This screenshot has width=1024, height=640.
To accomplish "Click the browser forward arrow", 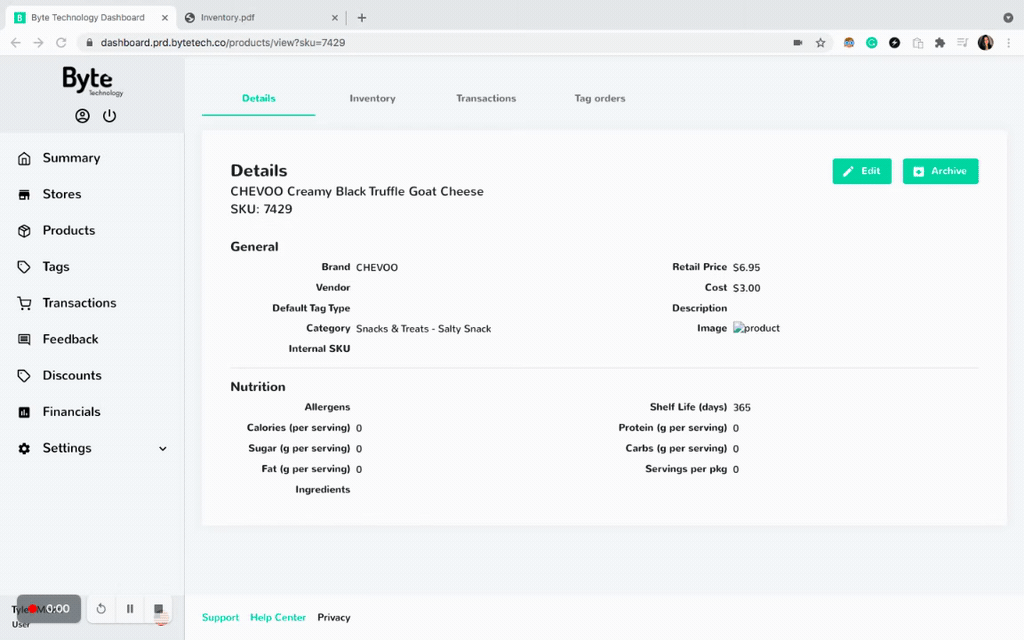I will [x=39, y=42].
